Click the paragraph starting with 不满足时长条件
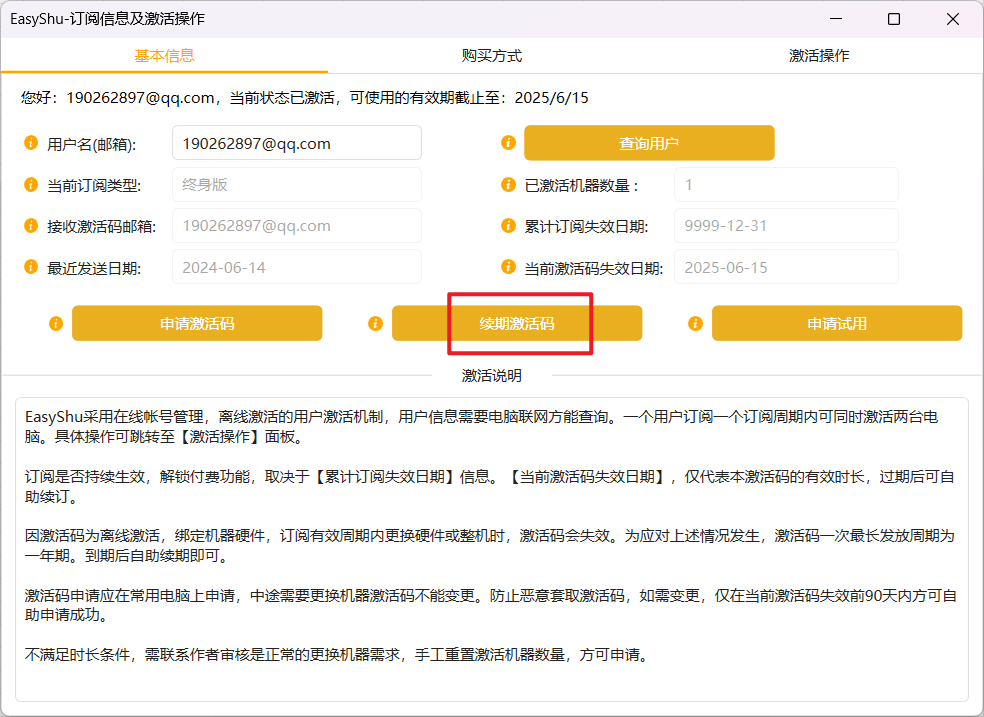This screenshot has width=984, height=717. (337, 655)
